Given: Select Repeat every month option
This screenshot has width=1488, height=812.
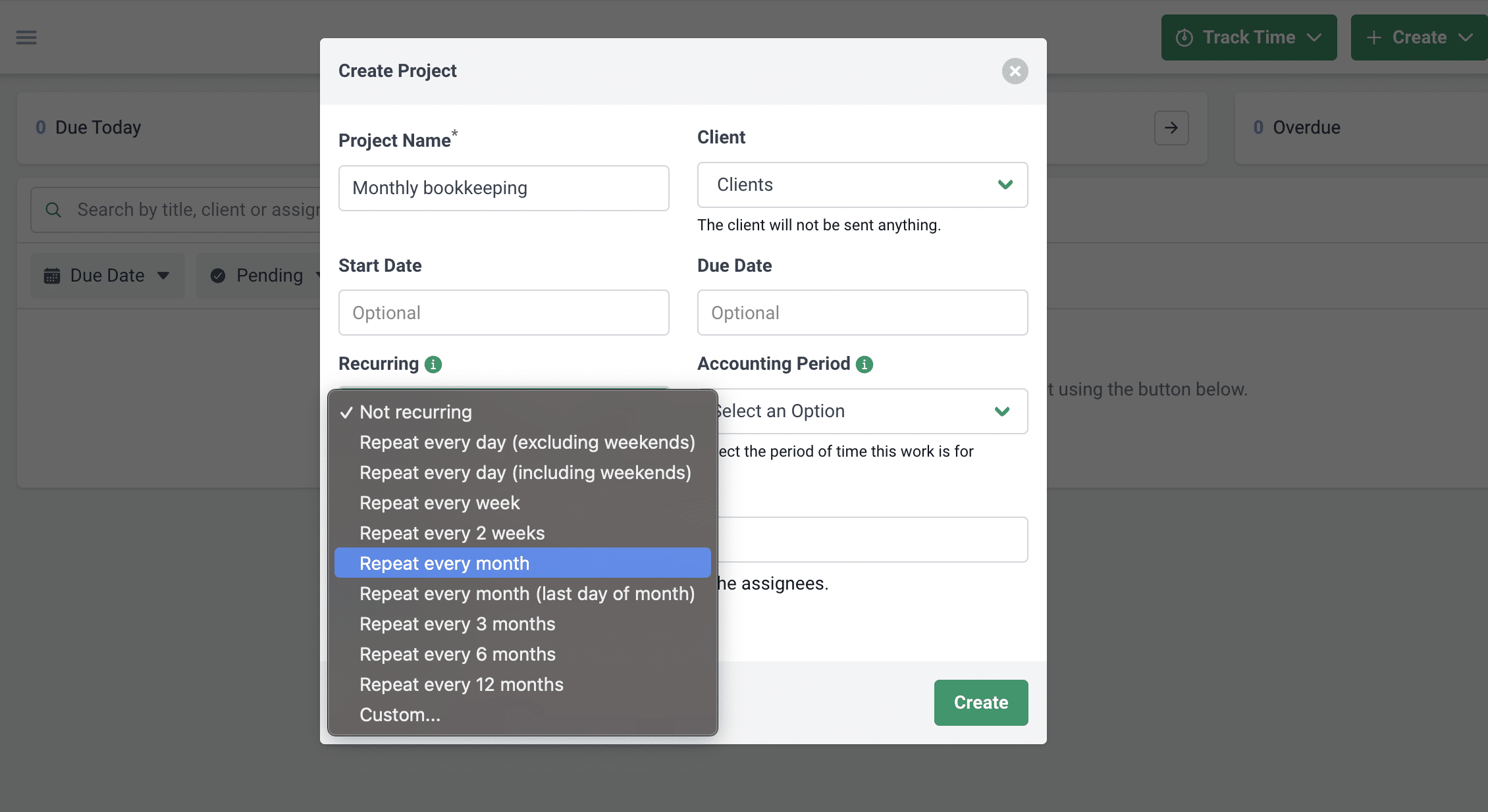Looking at the screenshot, I should pos(523,563).
